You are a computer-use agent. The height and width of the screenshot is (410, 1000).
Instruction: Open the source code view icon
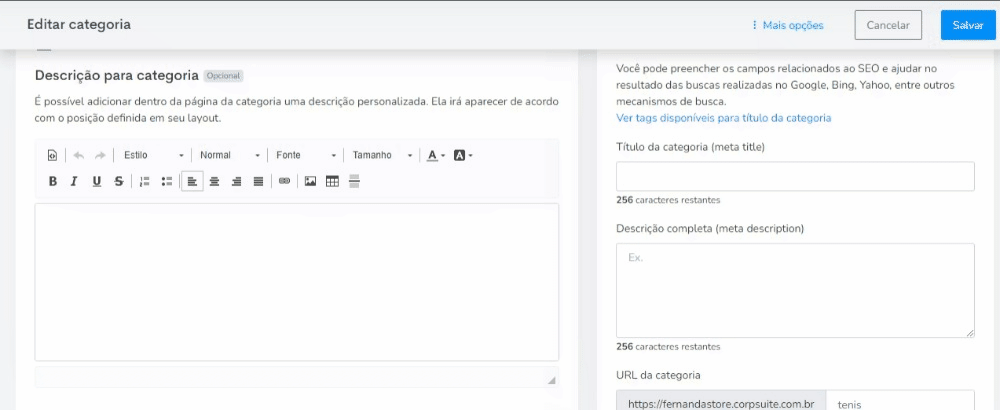coord(53,156)
